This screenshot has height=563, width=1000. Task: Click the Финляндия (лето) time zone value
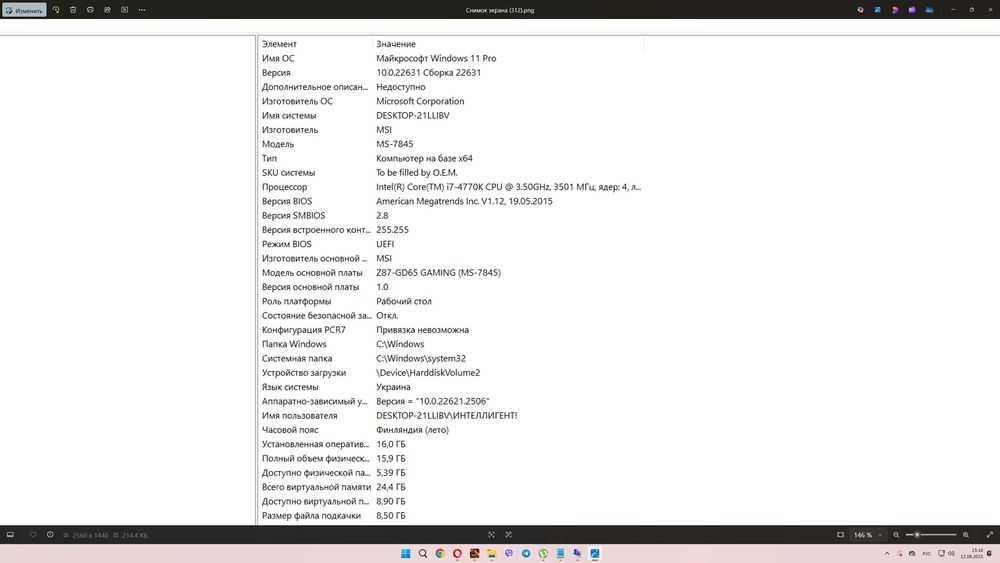click(x=412, y=430)
